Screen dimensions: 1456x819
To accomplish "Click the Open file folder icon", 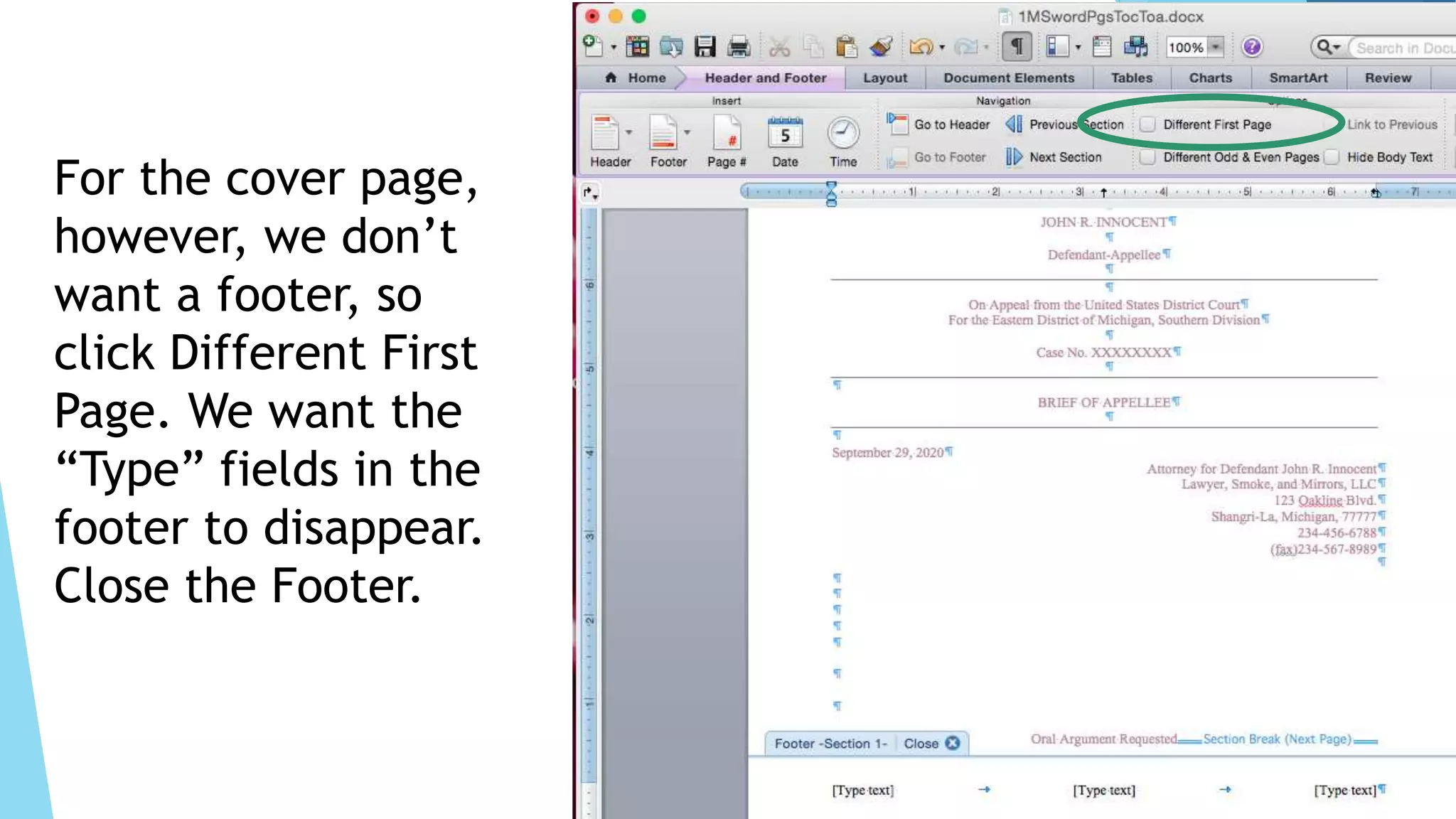I will coord(670,47).
